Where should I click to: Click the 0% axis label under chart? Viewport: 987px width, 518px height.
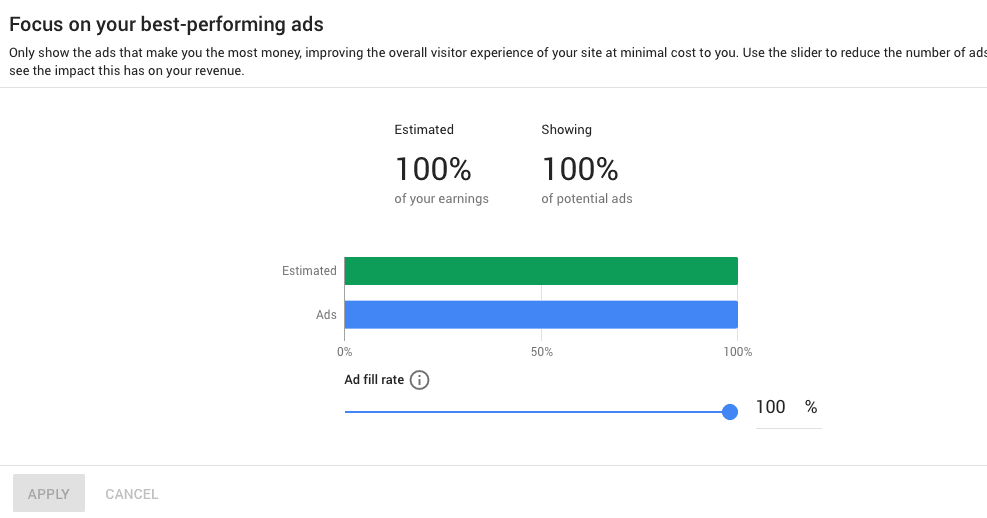[345, 352]
